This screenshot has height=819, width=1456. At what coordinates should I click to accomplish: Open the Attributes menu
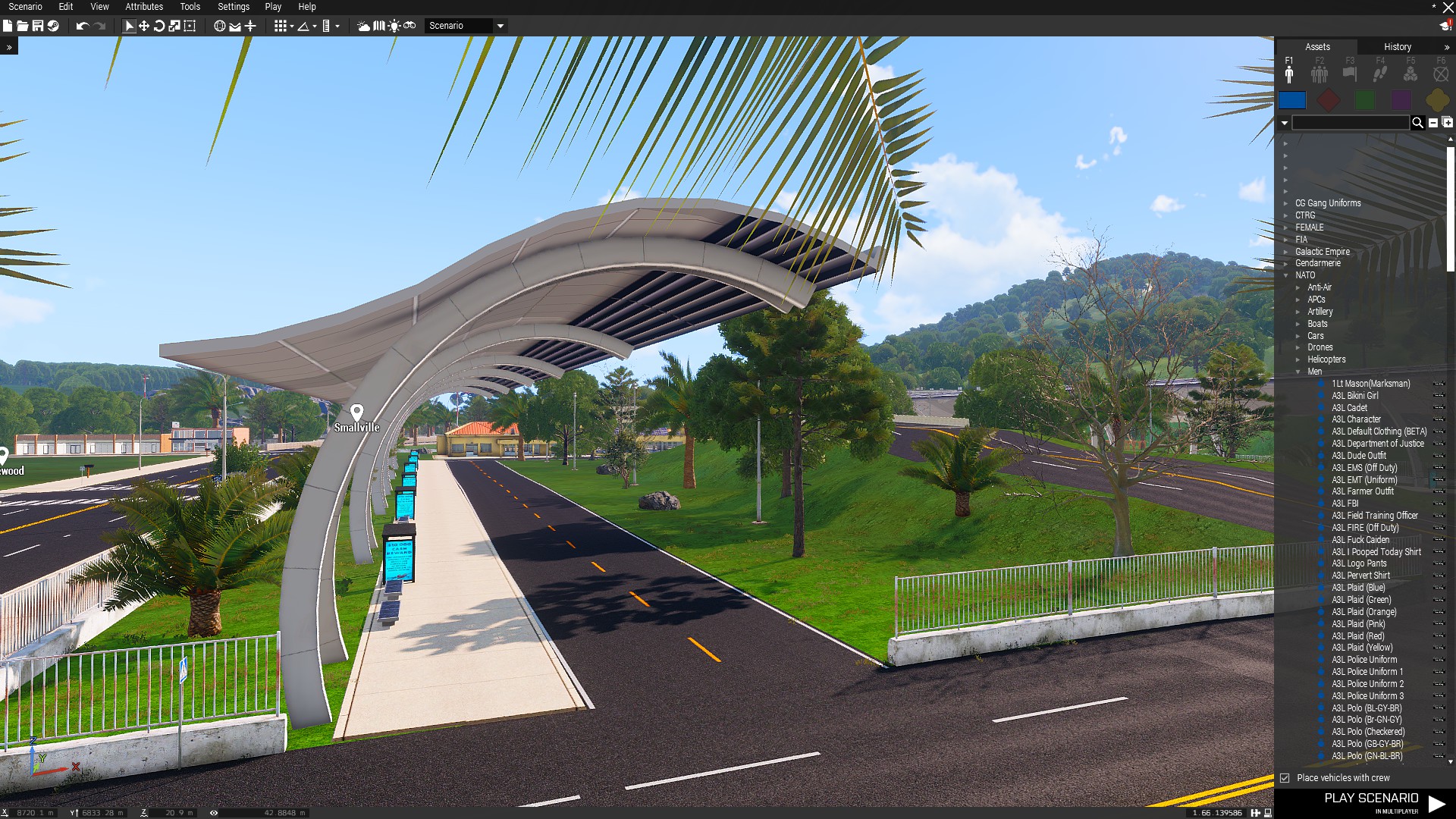[x=144, y=7]
